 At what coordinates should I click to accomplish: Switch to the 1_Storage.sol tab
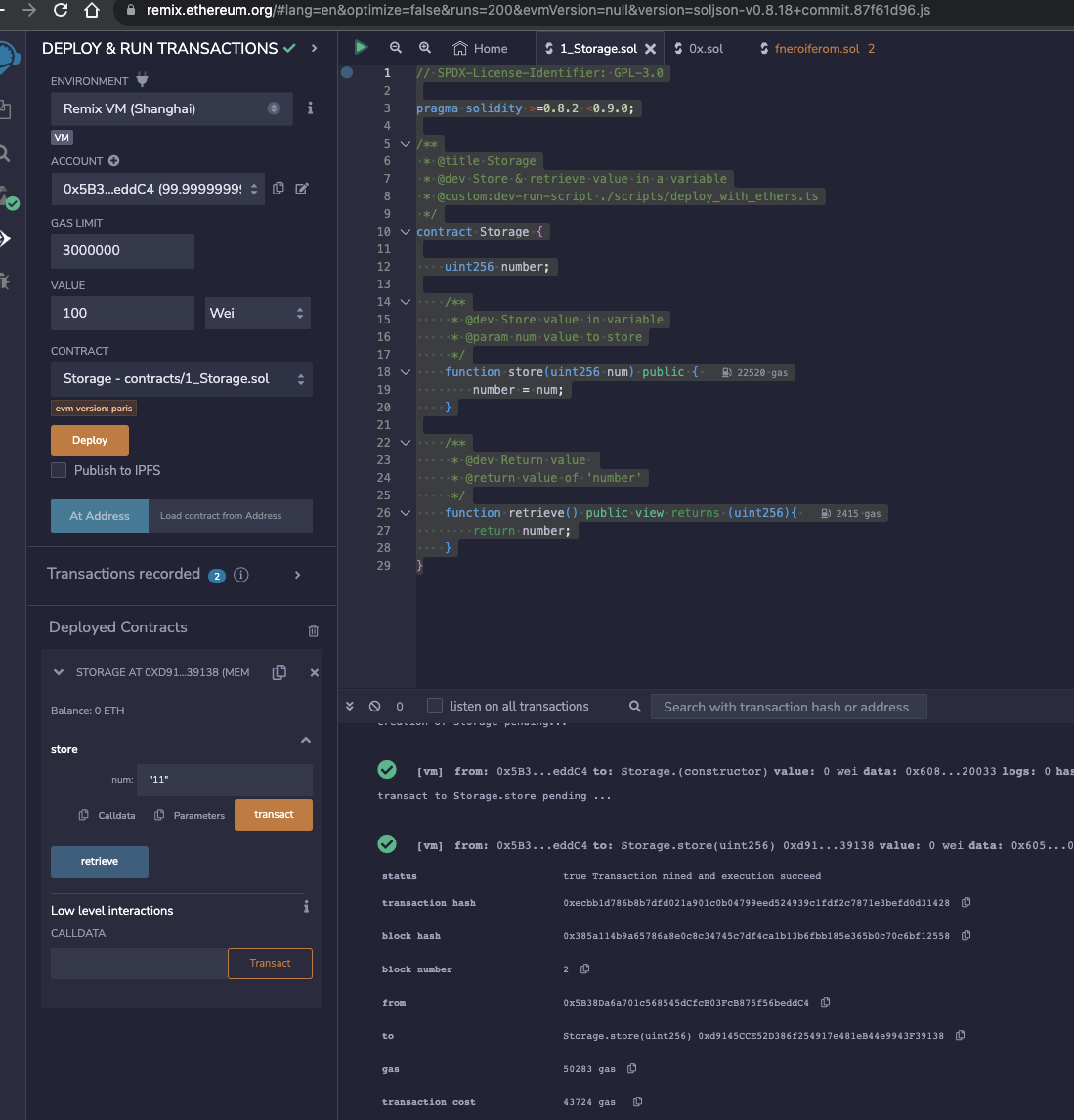click(598, 49)
